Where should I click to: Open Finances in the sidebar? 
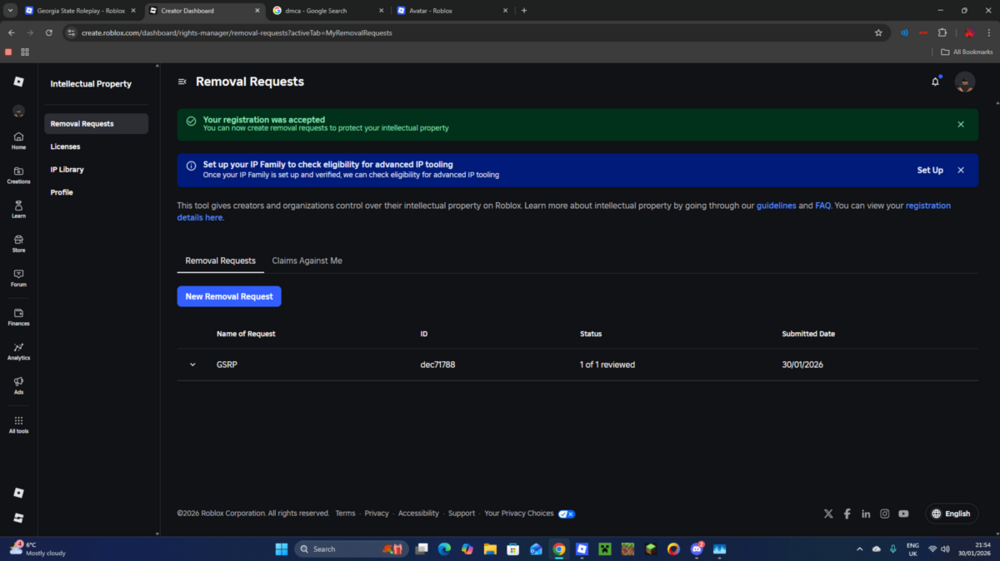pyautogui.click(x=18, y=317)
